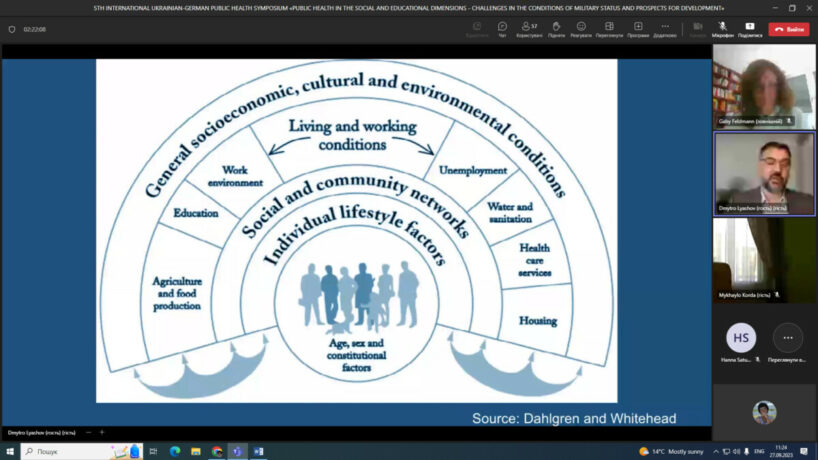
Task: Select Mykhaylo Korda's video tile
Action: pos(764,260)
